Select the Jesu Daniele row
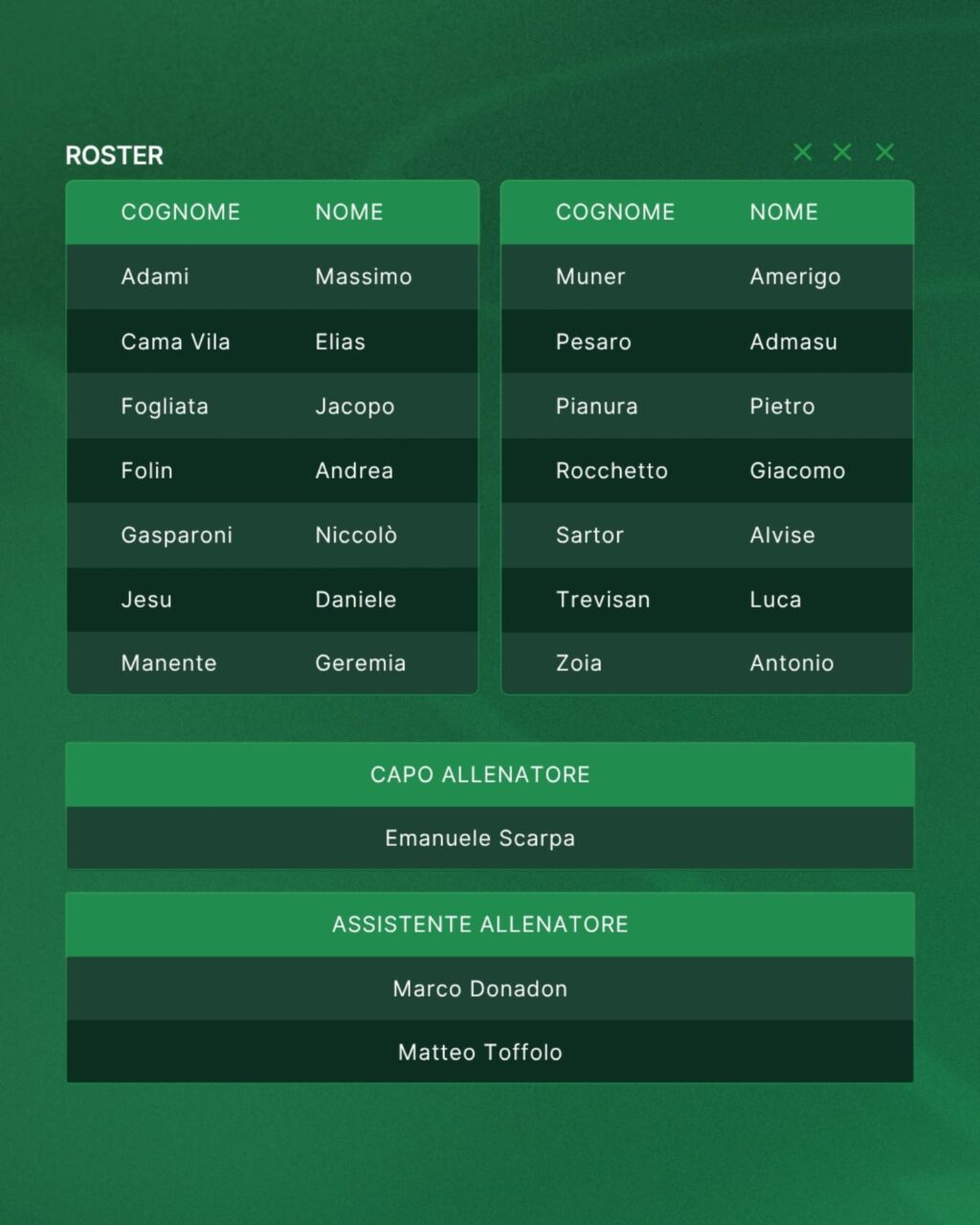The image size is (980, 1225). (x=272, y=599)
